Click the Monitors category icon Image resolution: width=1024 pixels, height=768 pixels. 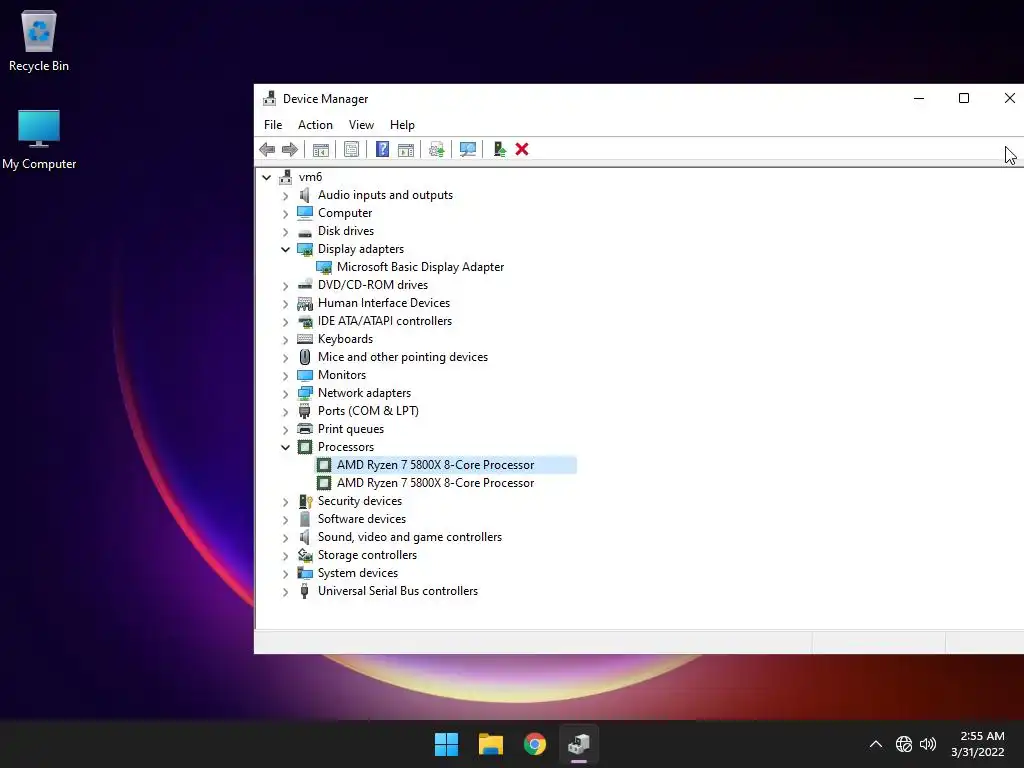pos(305,376)
